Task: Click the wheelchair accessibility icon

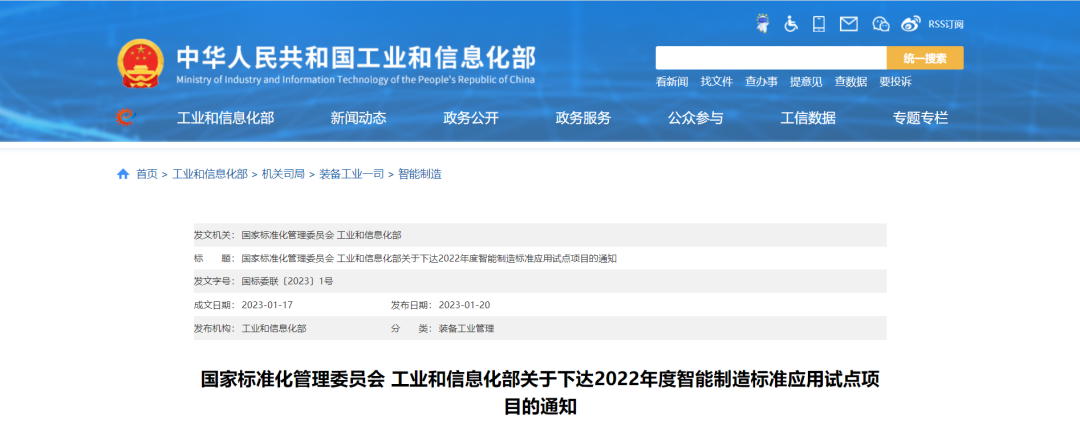Action: click(791, 23)
